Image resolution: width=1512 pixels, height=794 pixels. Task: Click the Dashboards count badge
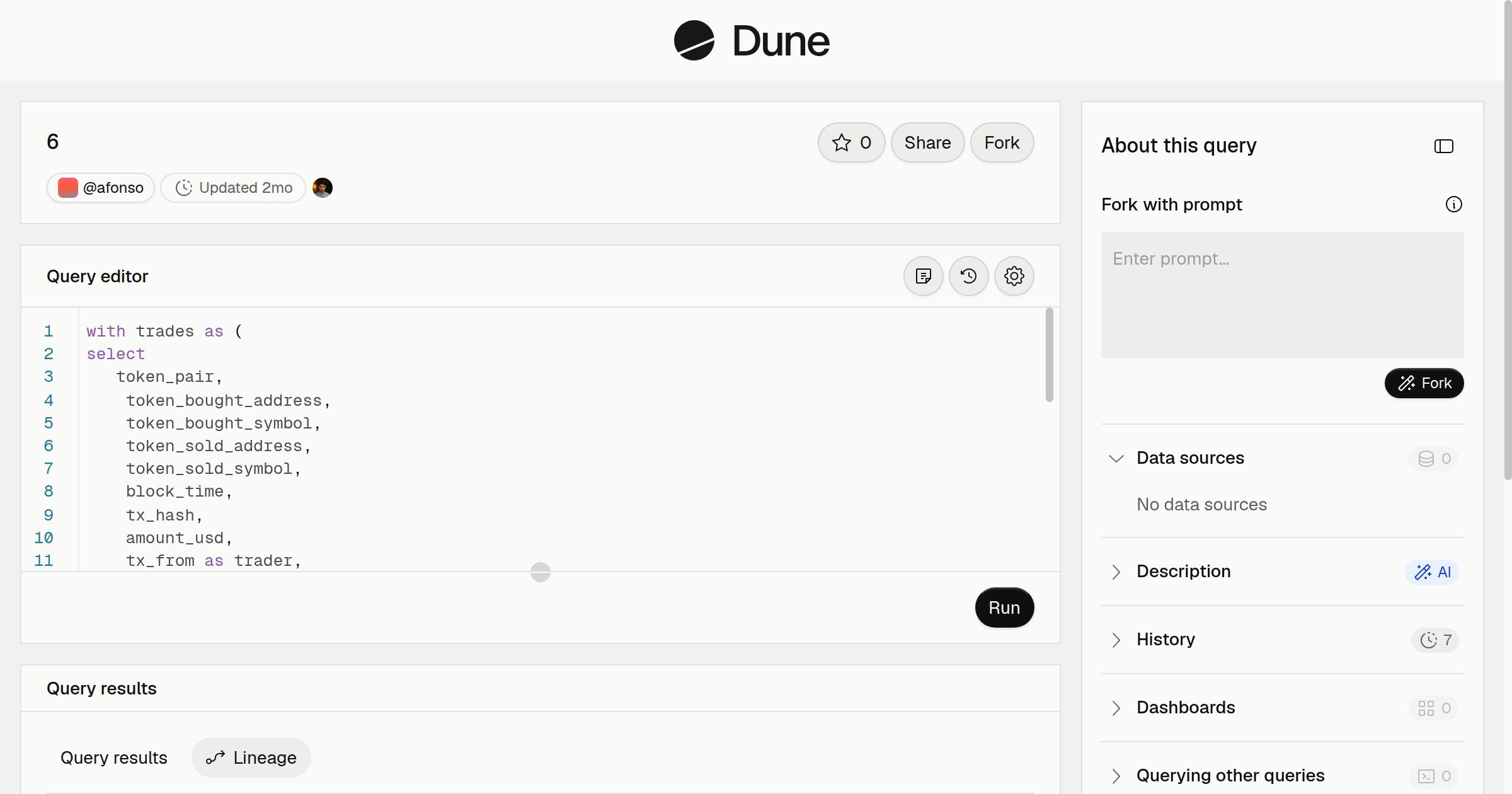(x=1434, y=708)
